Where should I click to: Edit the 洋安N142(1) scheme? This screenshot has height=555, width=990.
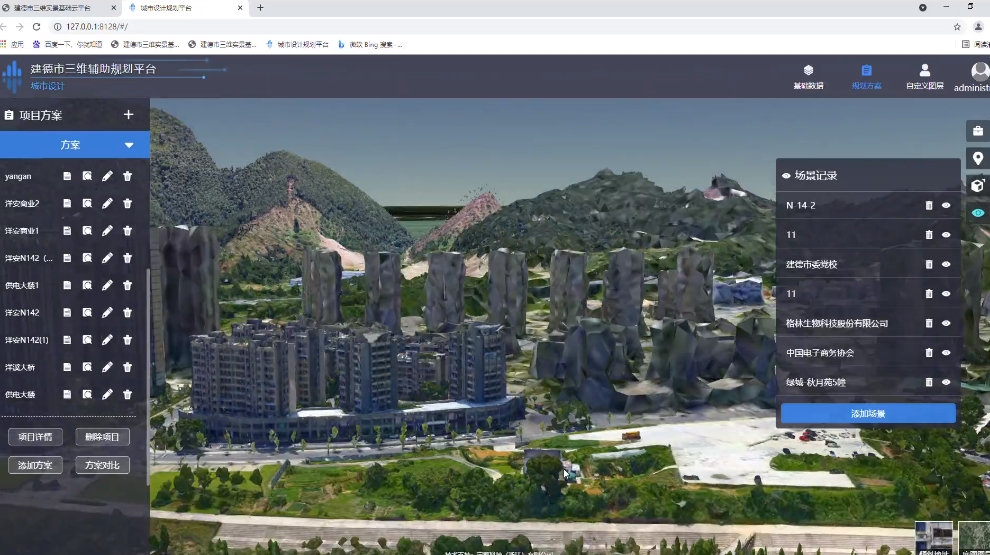(107, 340)
